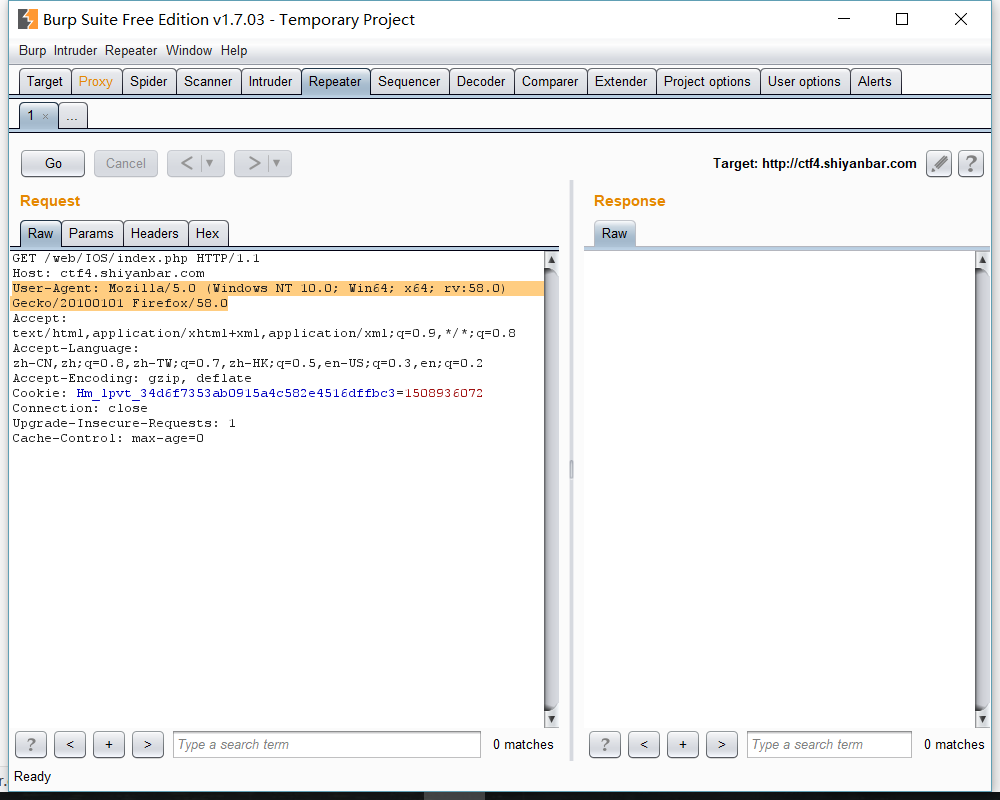
Task: Open the Decoder tab
Action: click(481, 82)
